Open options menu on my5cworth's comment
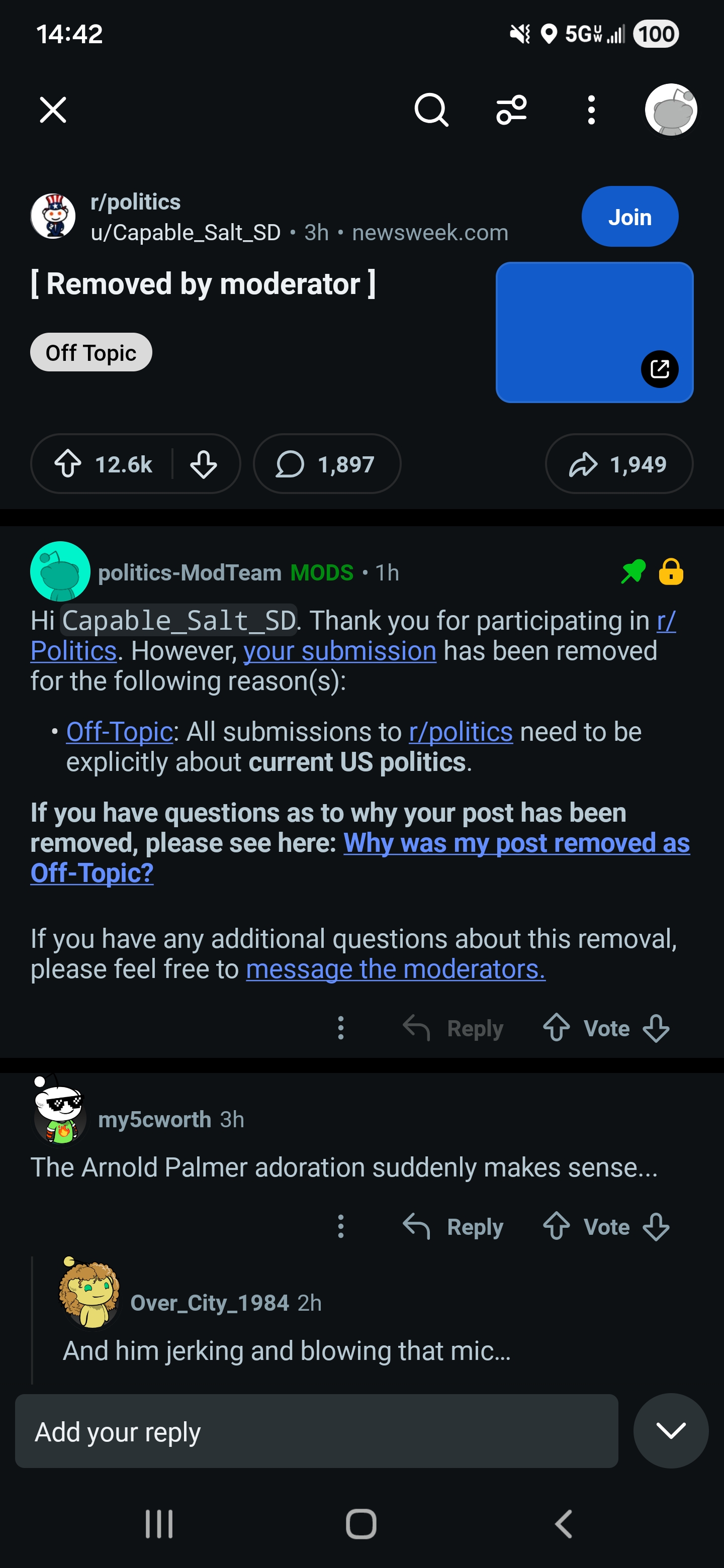 click(x=341, y=1227)
